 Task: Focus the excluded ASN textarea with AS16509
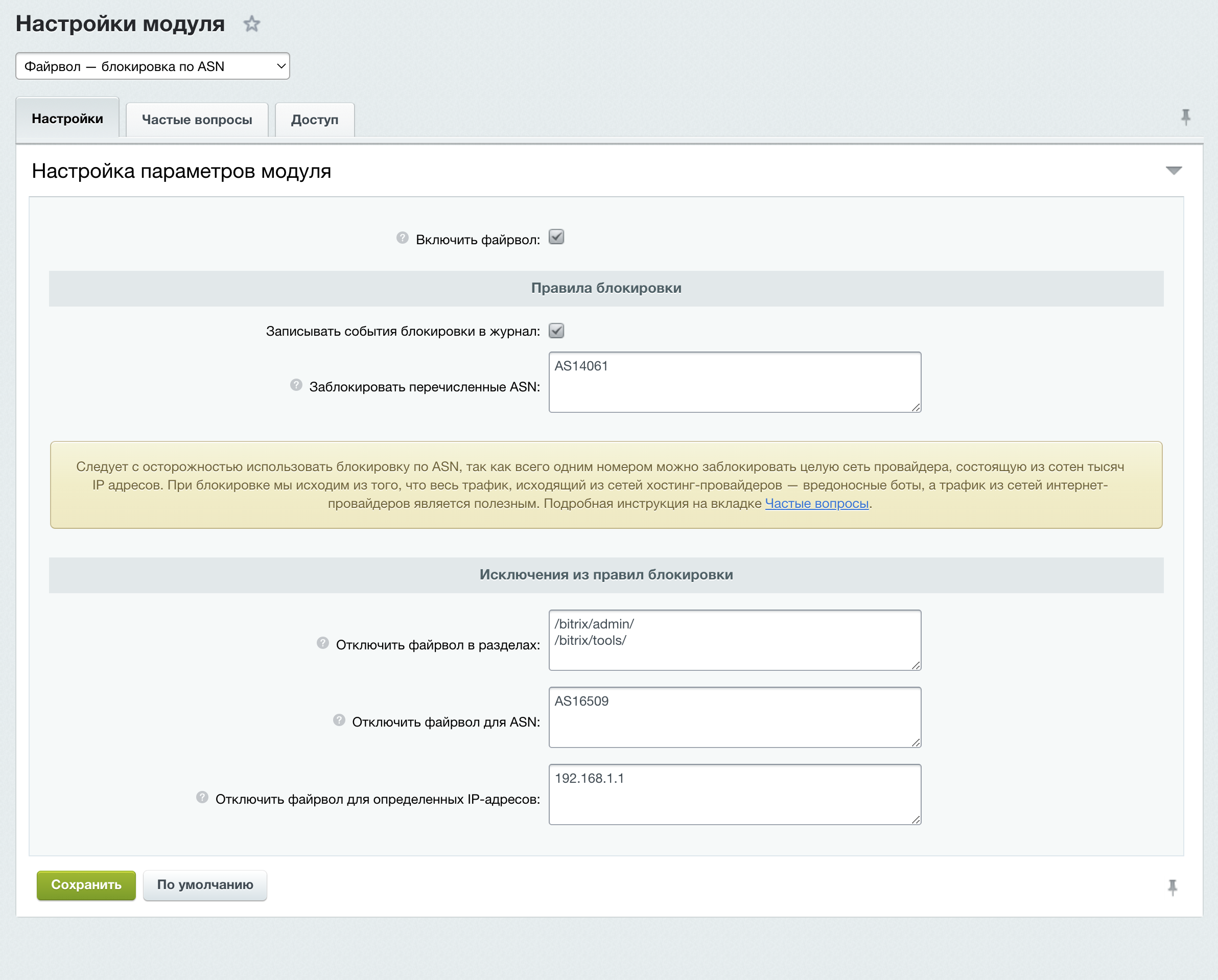tap(734, 717)
